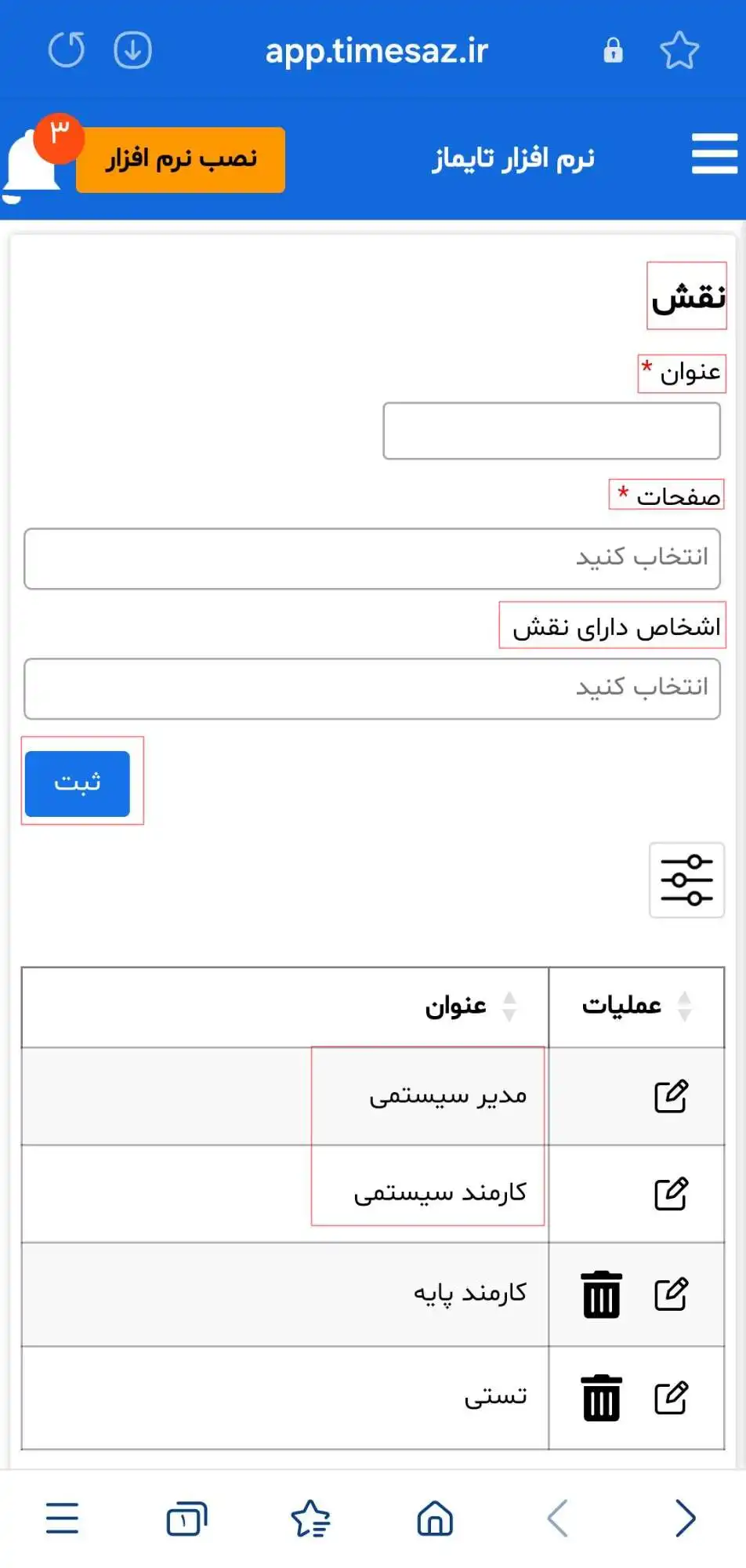Screen dimensions: 746x1568
Task: Edit the مدیر سیستمی role row
Action: (671, 1096)
